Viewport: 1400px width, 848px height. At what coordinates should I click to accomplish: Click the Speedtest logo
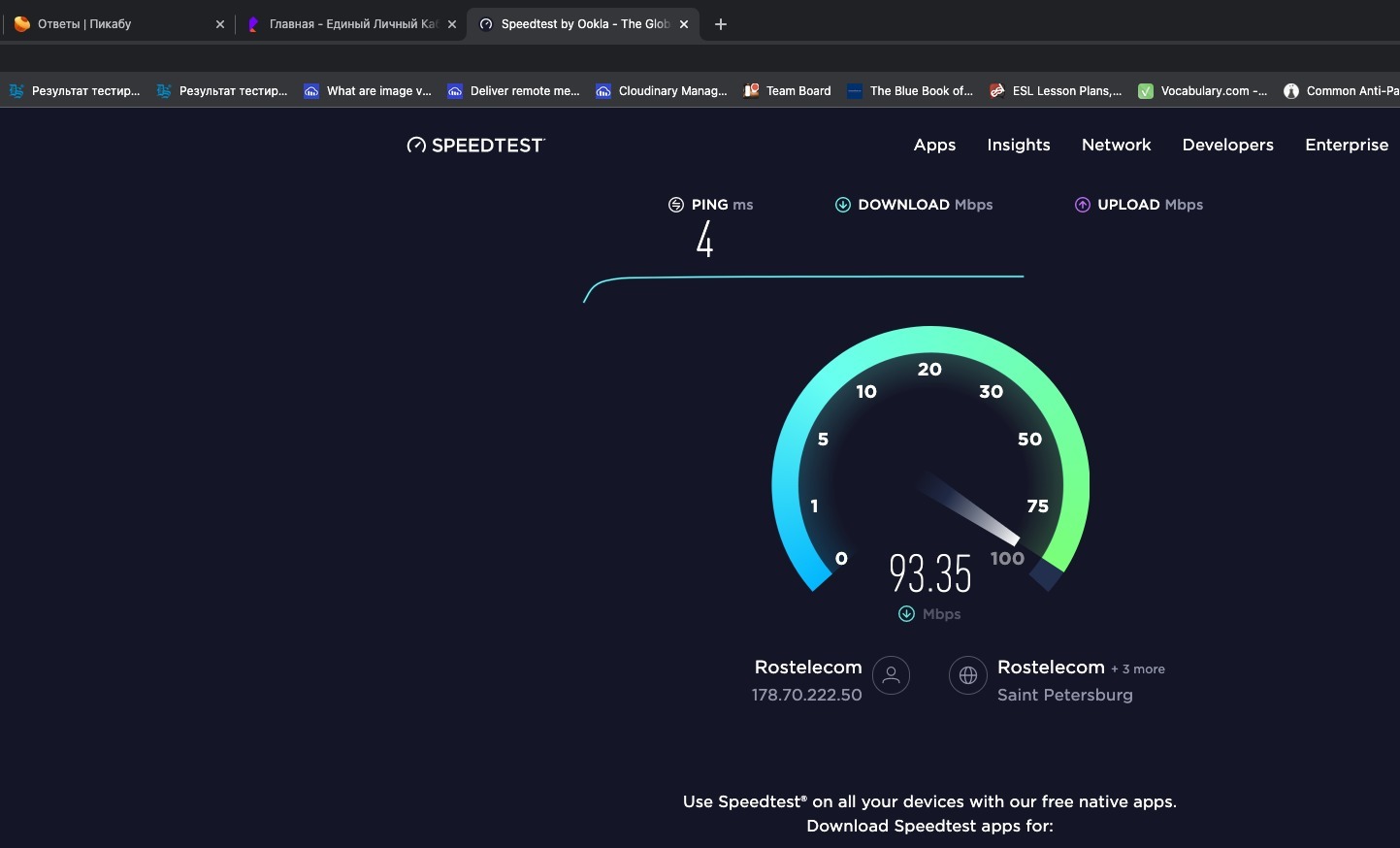click(475, 146)
